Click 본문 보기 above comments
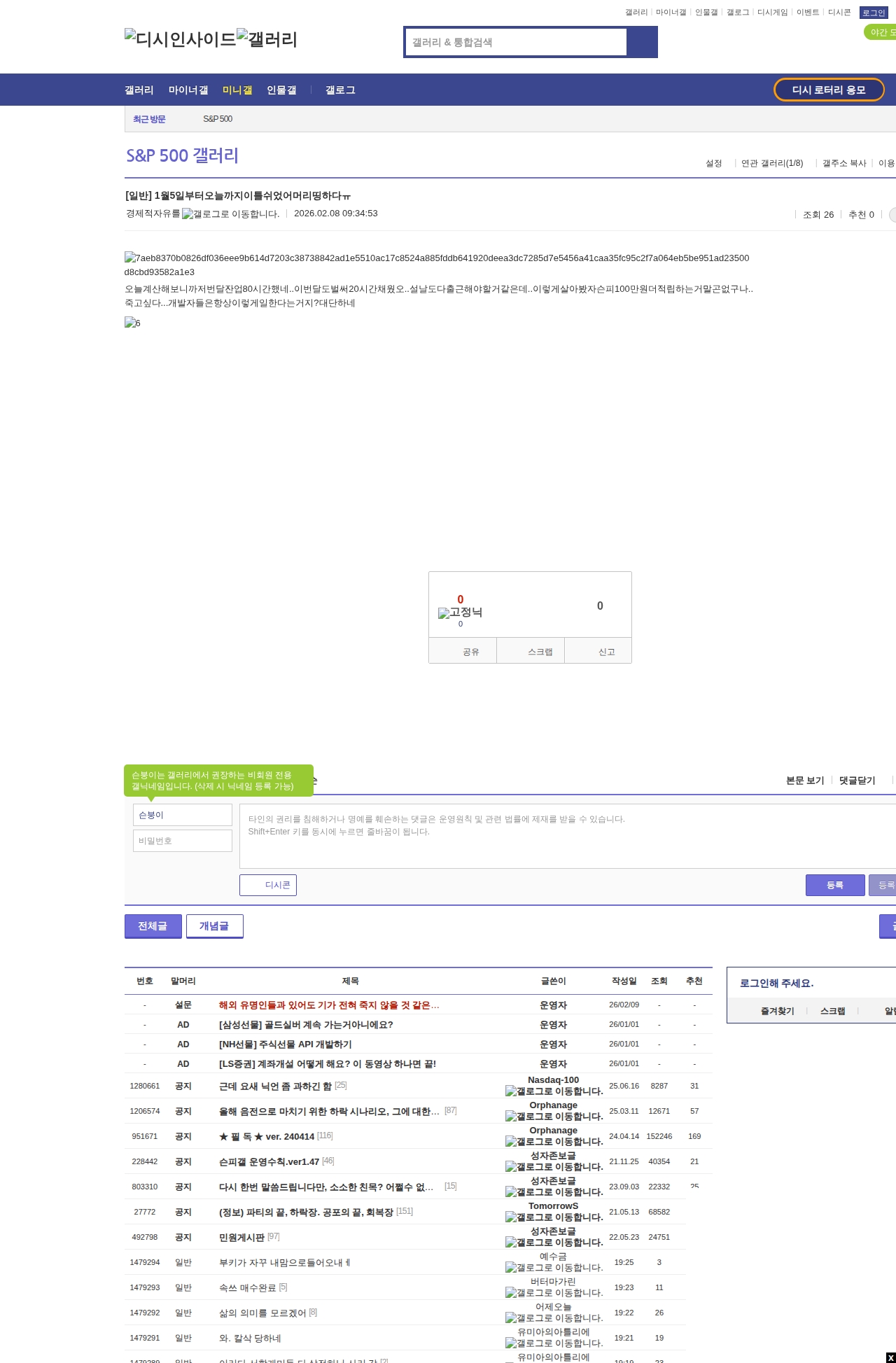 point(805,781)
